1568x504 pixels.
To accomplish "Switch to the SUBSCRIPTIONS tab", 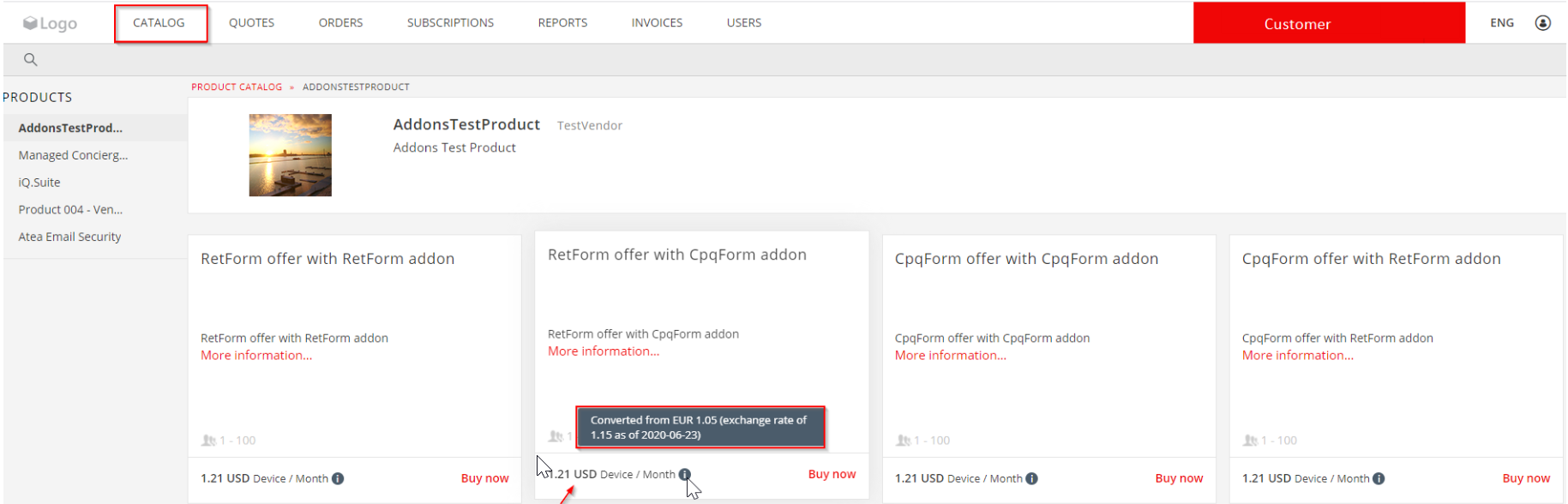I will pos(450,23).
